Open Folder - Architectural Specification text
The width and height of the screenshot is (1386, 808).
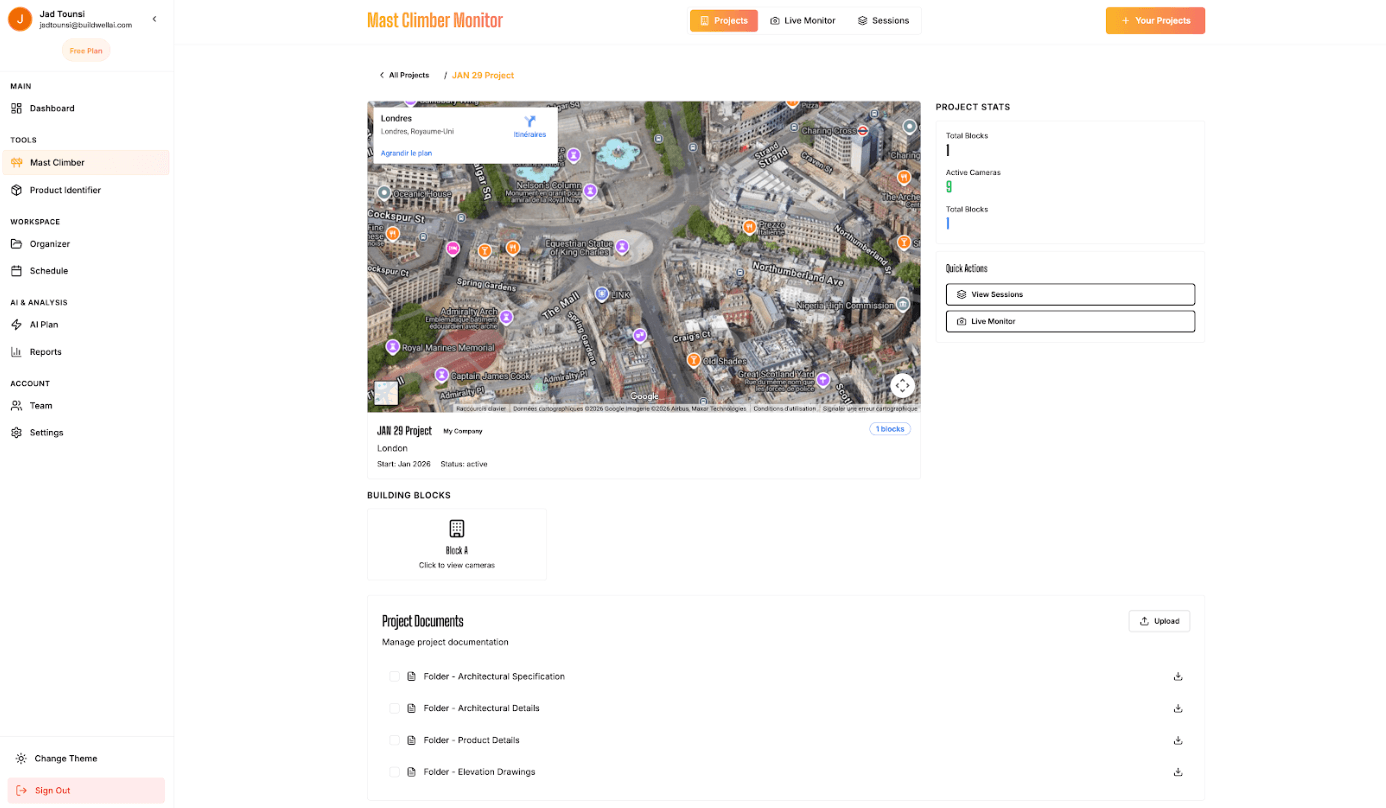(x=494, y=677)
